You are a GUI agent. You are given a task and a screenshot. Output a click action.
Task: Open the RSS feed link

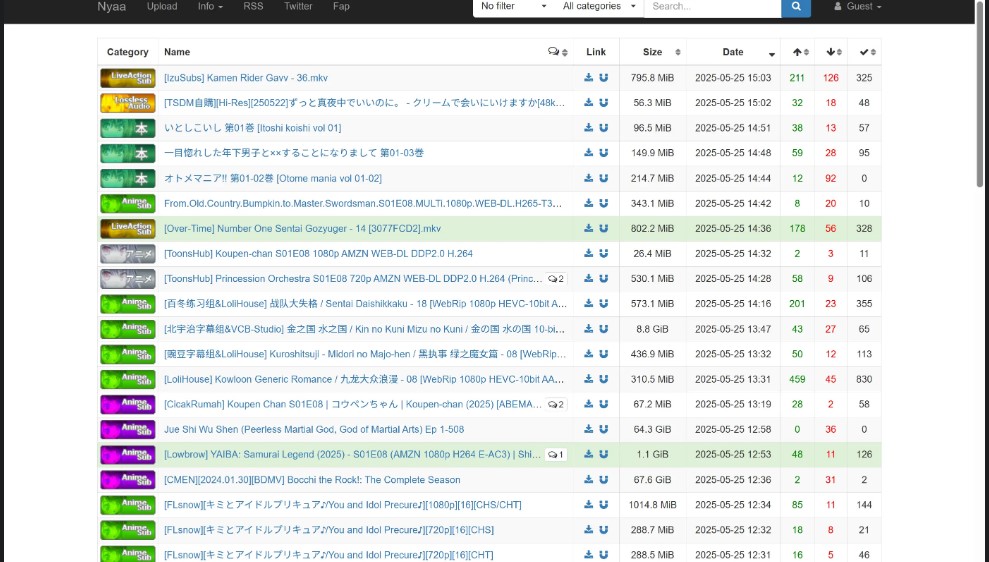(254, 7)
